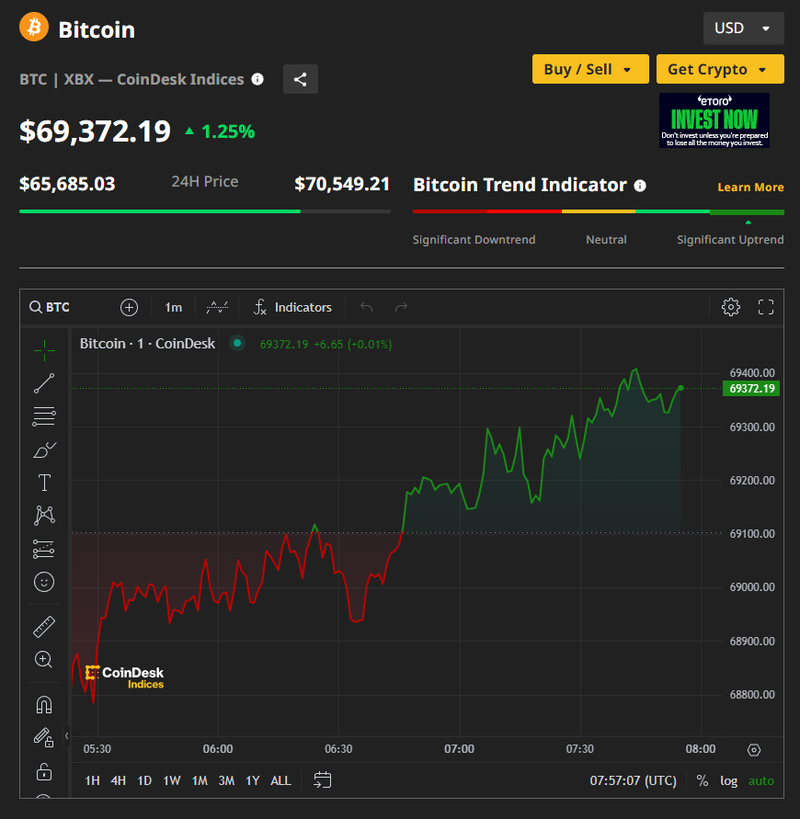Expand the Buy / Sell dropdown

590,69
